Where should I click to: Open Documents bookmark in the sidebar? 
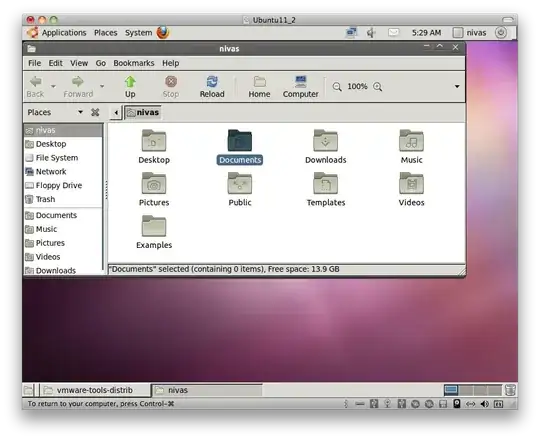pos(63,215)
